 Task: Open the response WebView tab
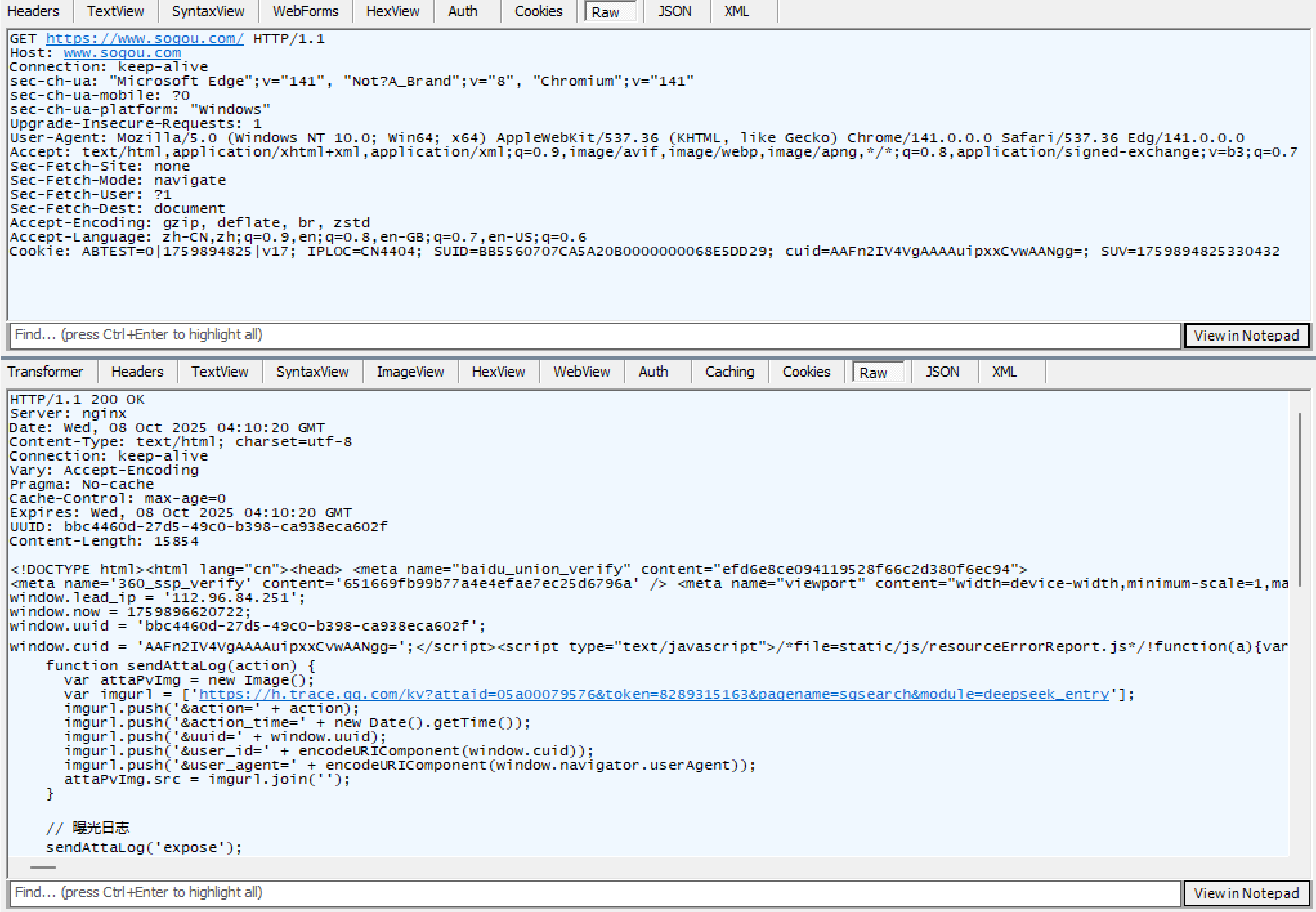(581, 372)
